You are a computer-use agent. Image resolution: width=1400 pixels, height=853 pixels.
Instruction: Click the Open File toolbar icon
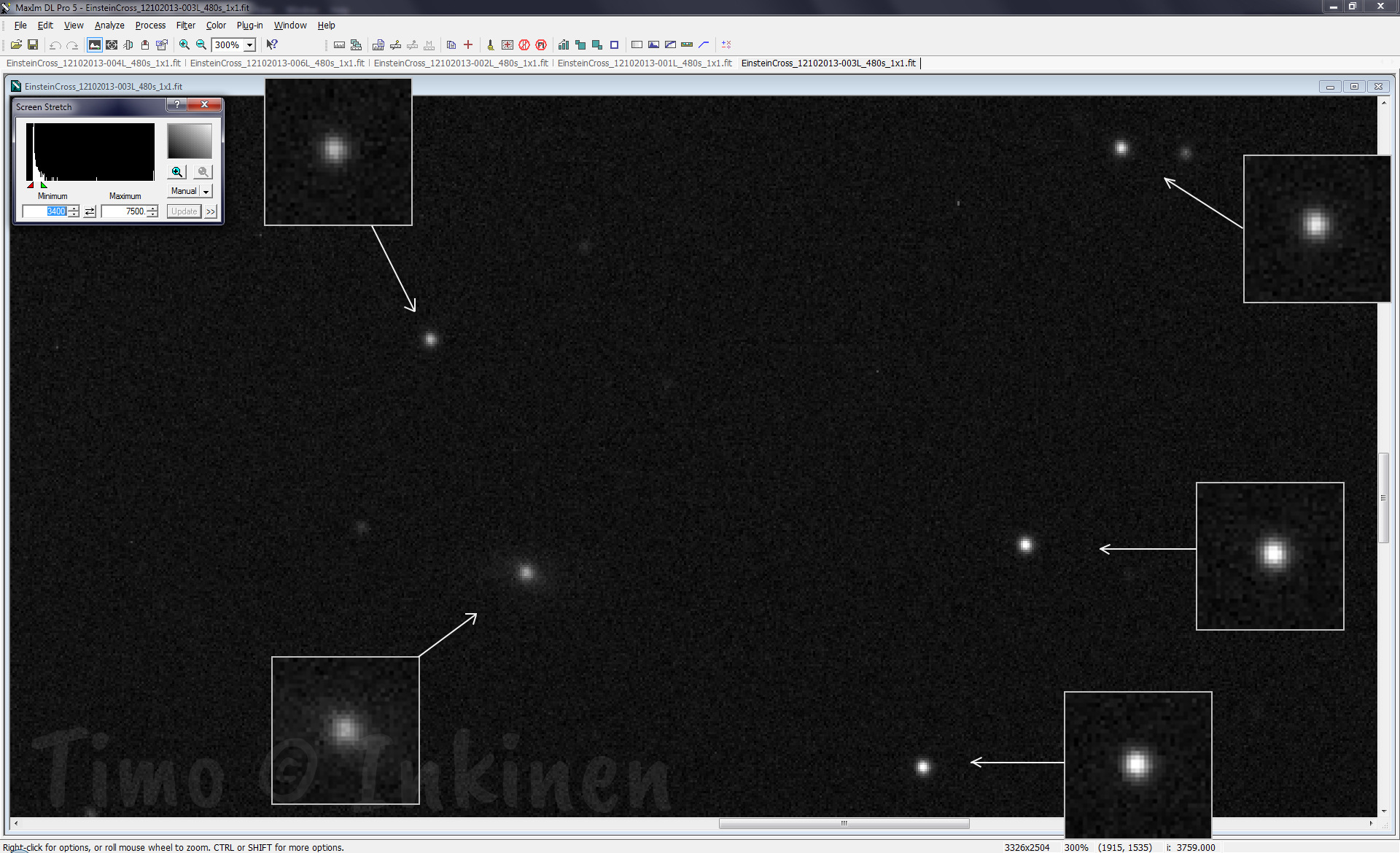[16, 44]
